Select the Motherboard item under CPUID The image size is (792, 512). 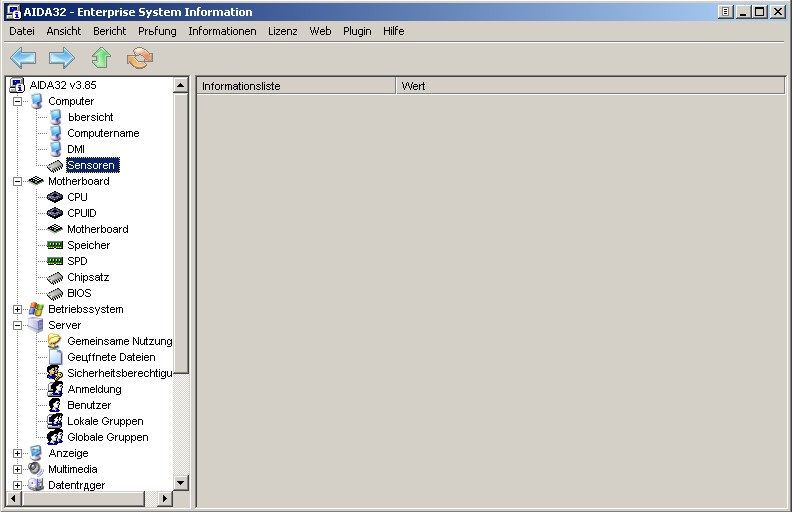click(x=97, y=229)
